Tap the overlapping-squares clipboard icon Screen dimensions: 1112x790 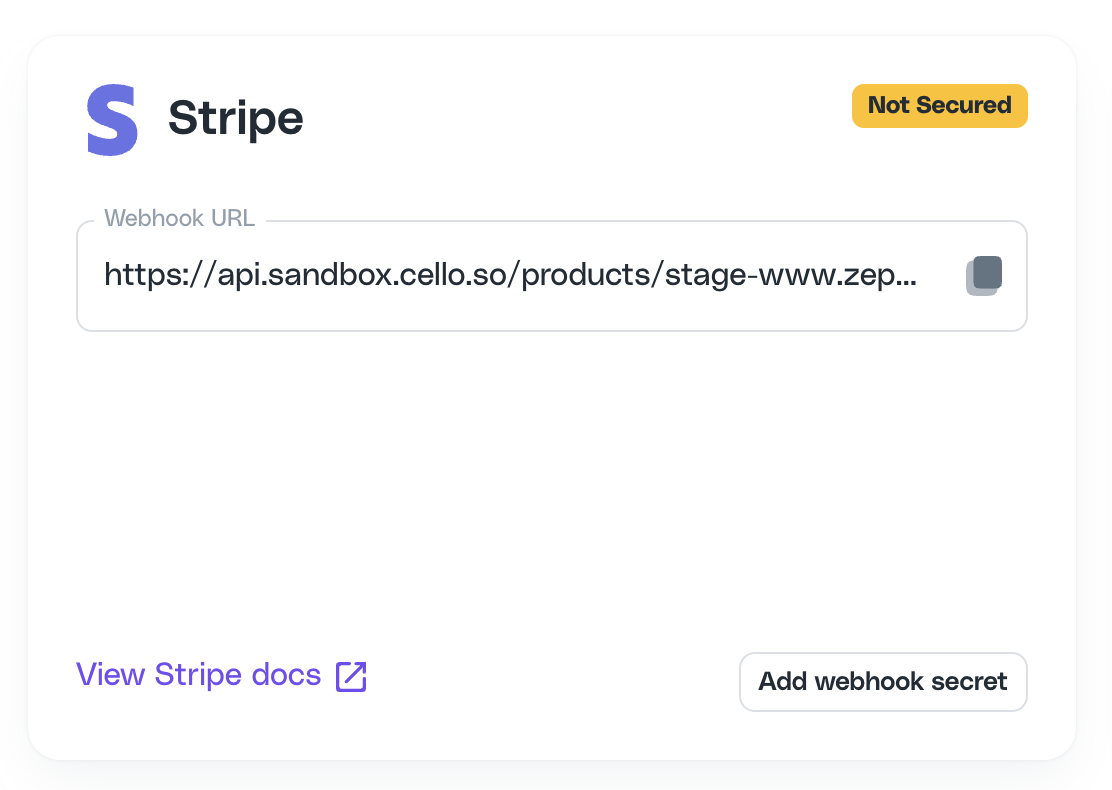(x=984, y=275)
